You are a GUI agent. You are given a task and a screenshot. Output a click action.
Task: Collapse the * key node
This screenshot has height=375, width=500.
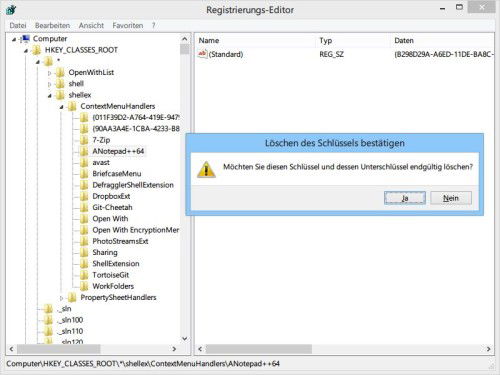(38, 62)
